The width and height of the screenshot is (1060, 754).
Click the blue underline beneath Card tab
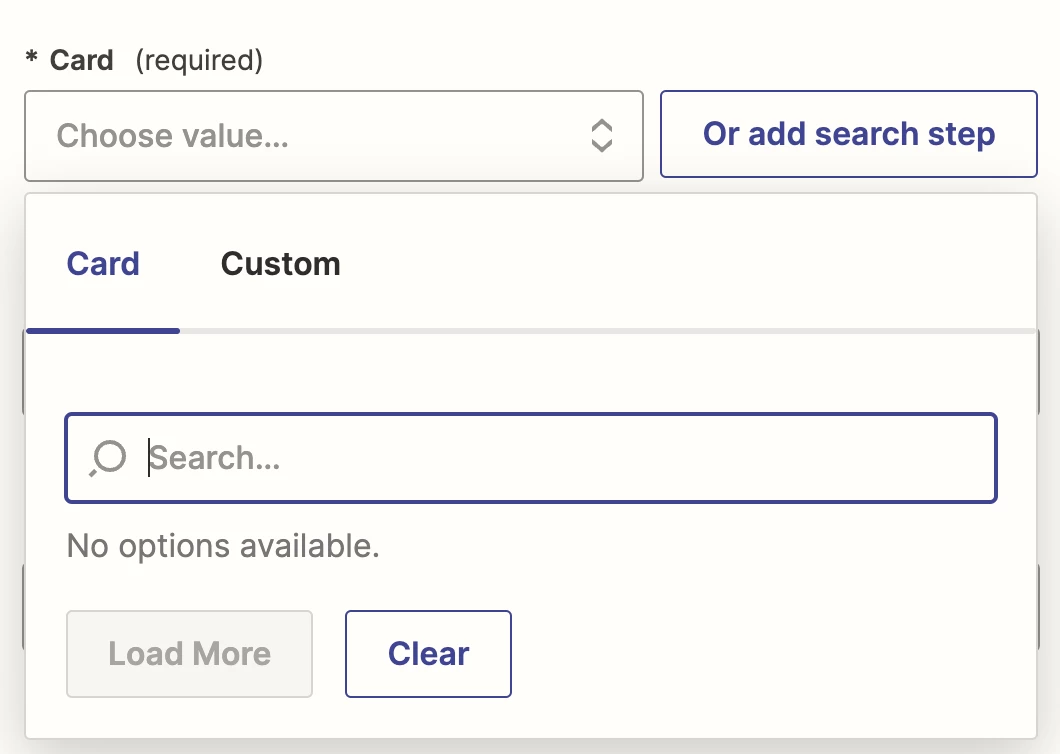pos(103,330)
